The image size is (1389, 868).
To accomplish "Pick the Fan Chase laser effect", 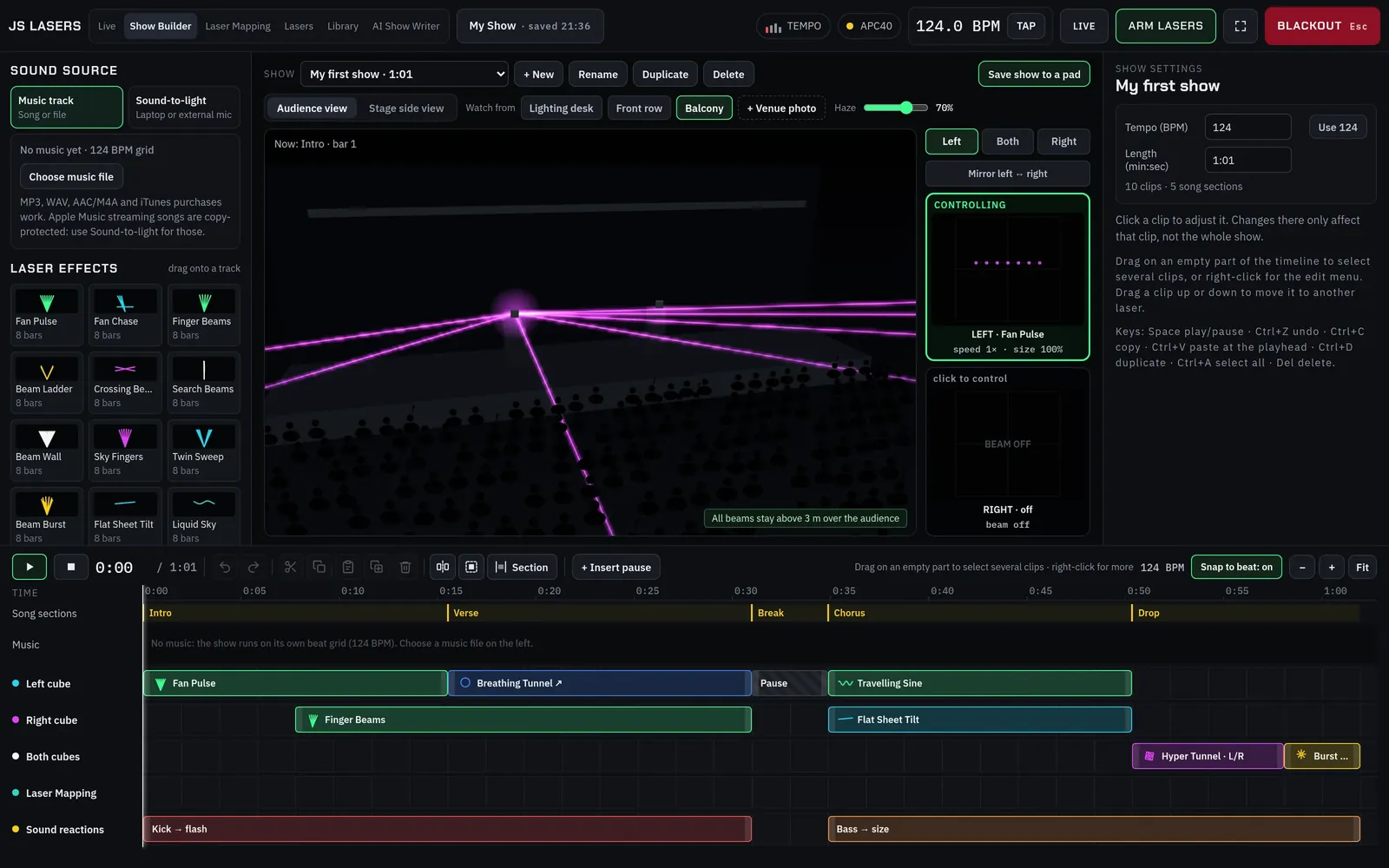I will click(x=125, y=315).
